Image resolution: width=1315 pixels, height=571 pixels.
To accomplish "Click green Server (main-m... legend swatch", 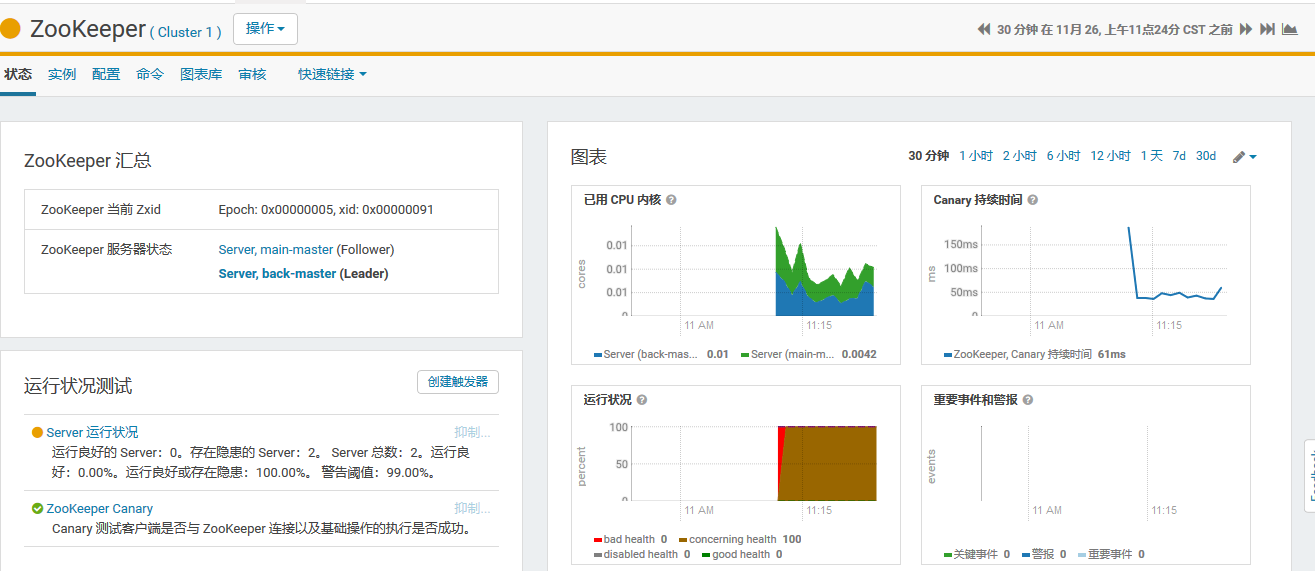I will [x=745, y=355].
